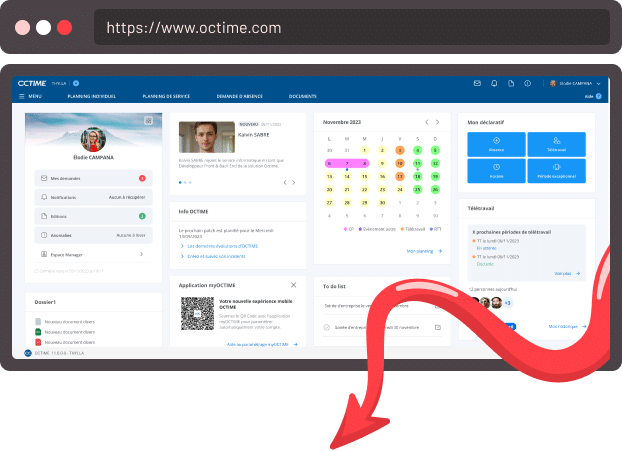Open the Mon planning link
The width and height of the screenshot is (622, 451).
pos(424,251)
